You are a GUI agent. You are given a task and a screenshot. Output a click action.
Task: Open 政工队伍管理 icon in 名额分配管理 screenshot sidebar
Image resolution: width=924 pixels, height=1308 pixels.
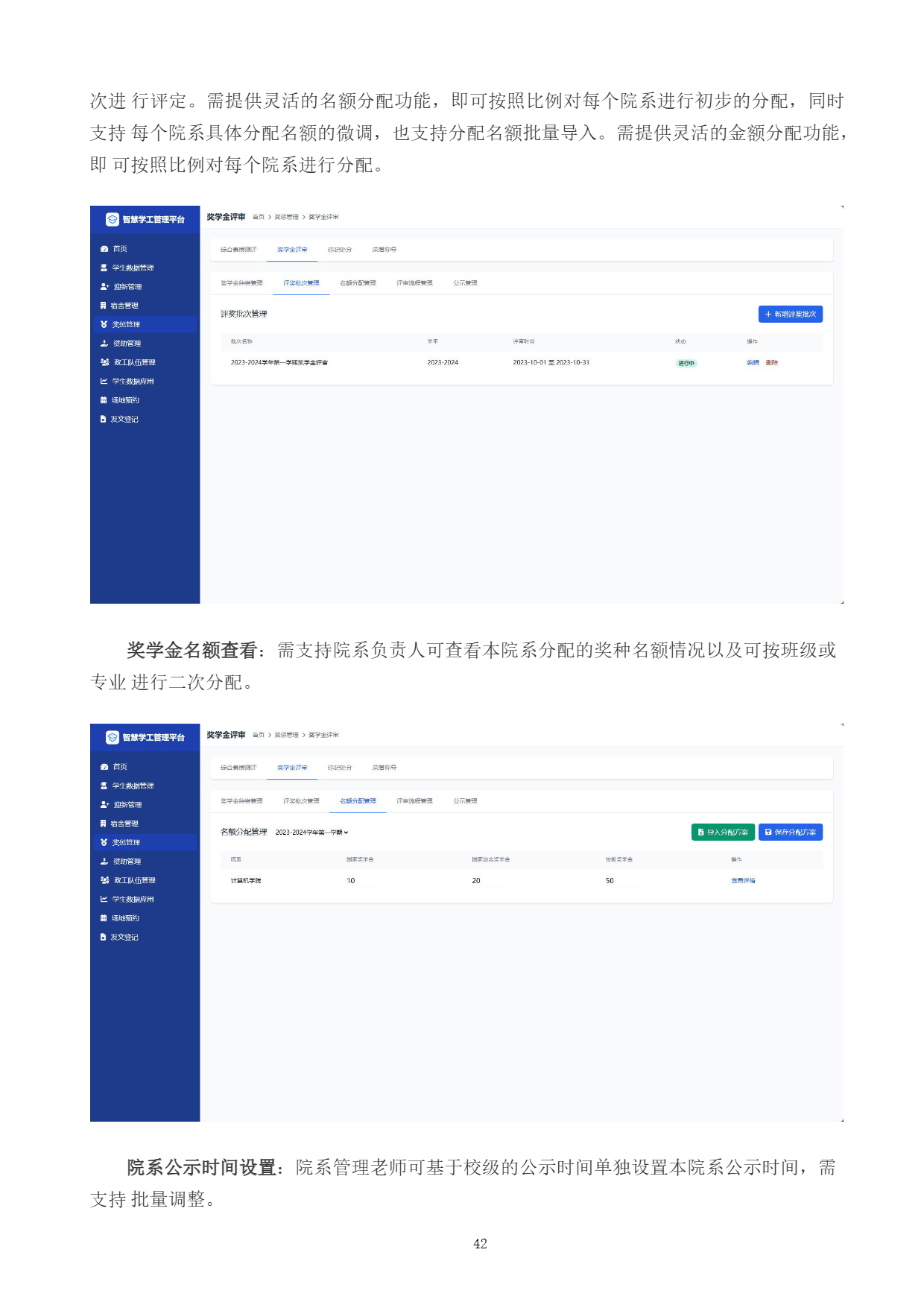click(105, 880)
